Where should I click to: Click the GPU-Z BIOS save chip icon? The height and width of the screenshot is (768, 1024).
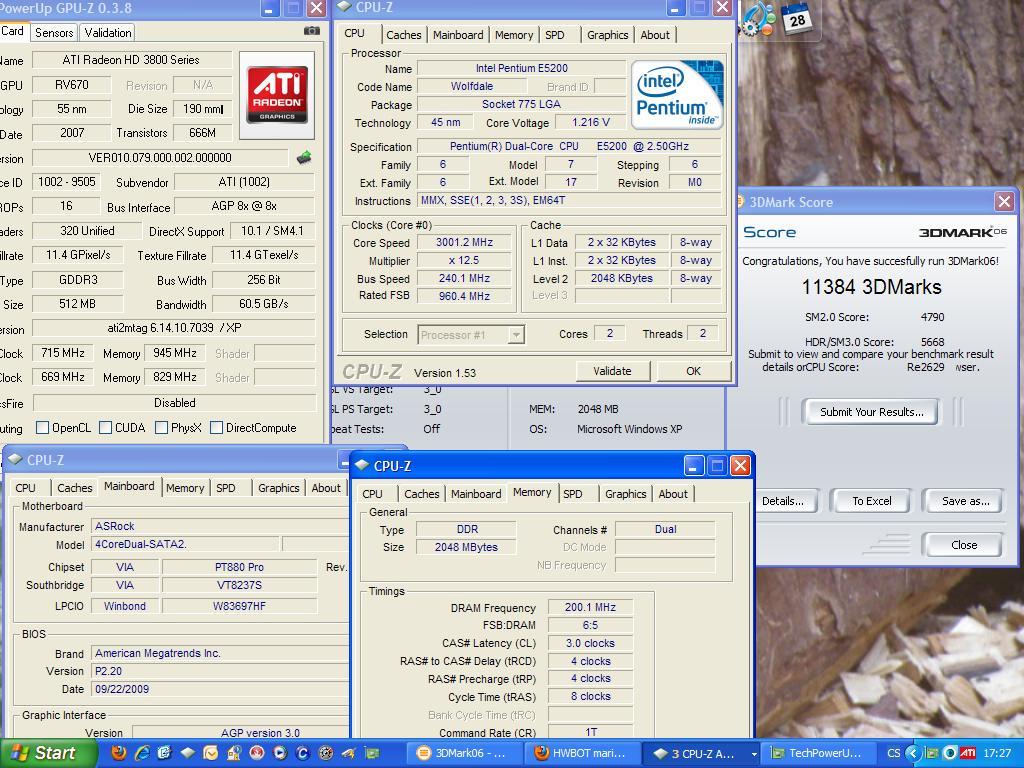(304, 157)
